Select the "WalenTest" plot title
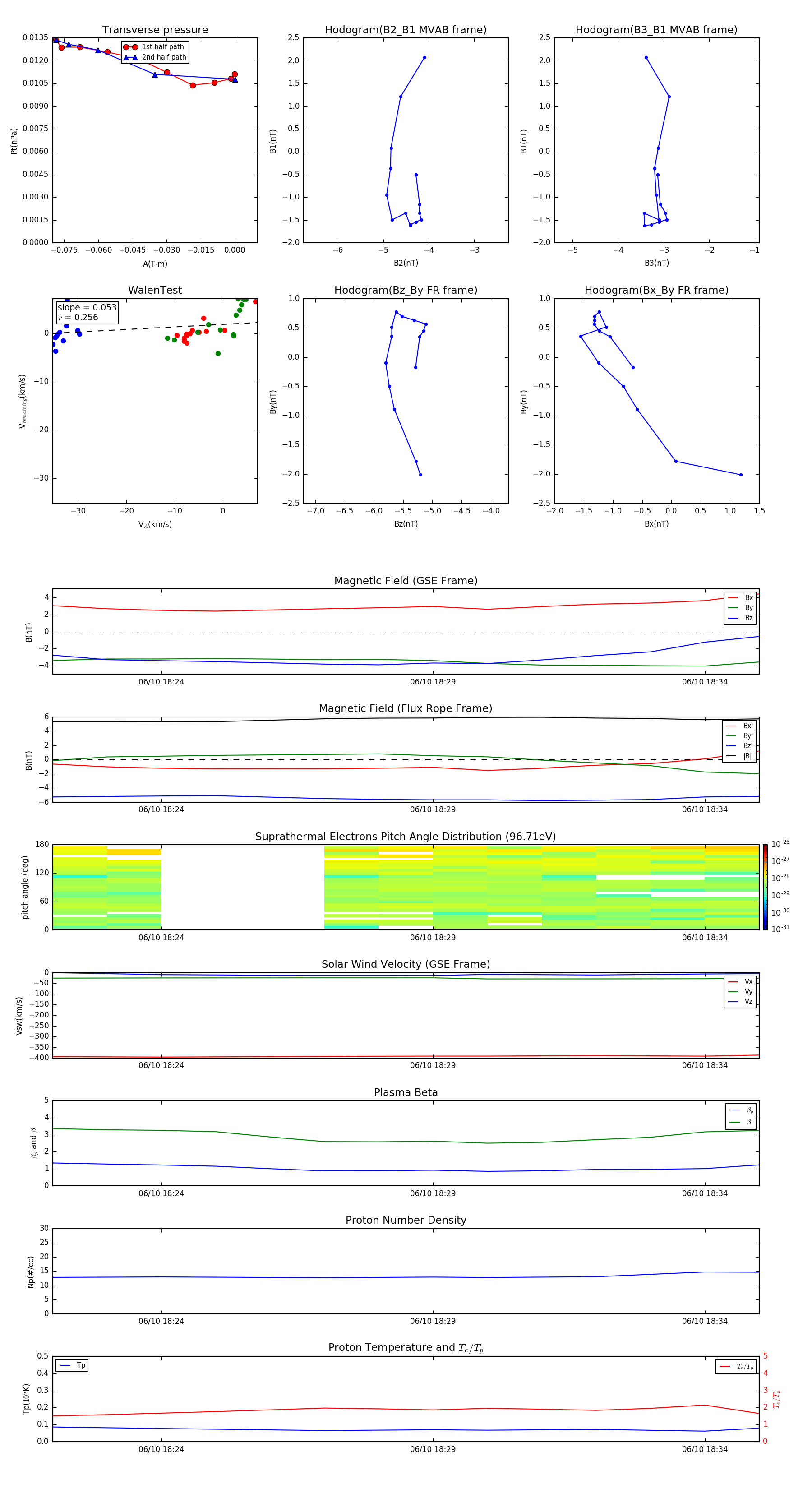The height and width of the screenshot is (1489, 812). (155, 290)
